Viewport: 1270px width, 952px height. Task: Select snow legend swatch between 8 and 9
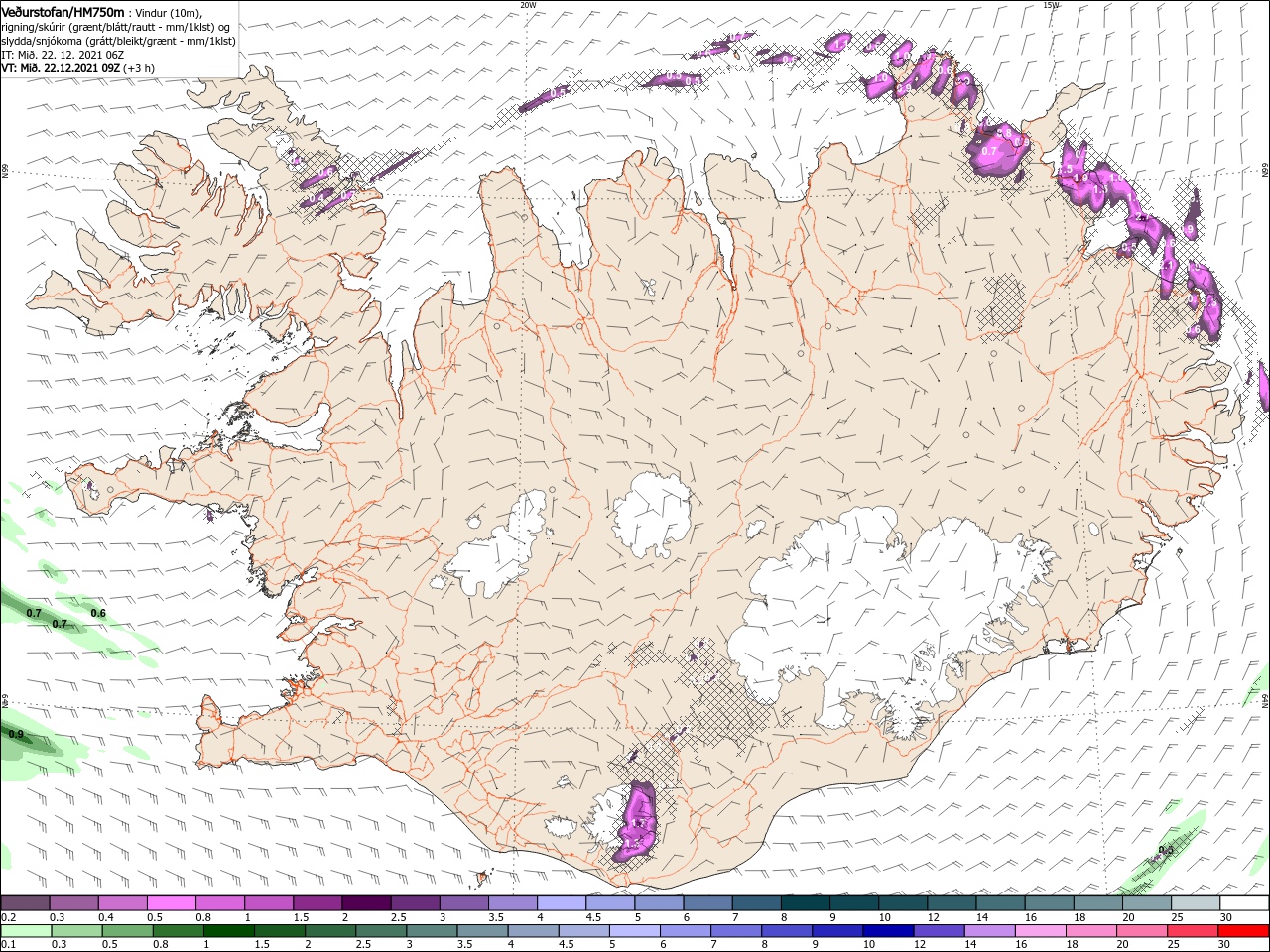806,902
